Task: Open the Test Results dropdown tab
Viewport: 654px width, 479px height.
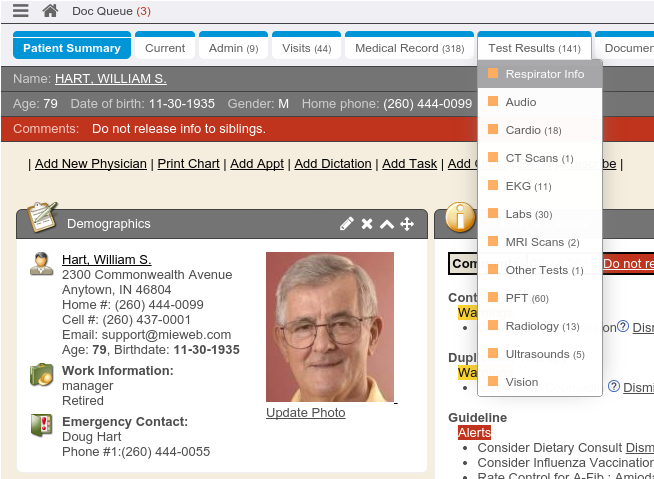Action: point(534,48)
